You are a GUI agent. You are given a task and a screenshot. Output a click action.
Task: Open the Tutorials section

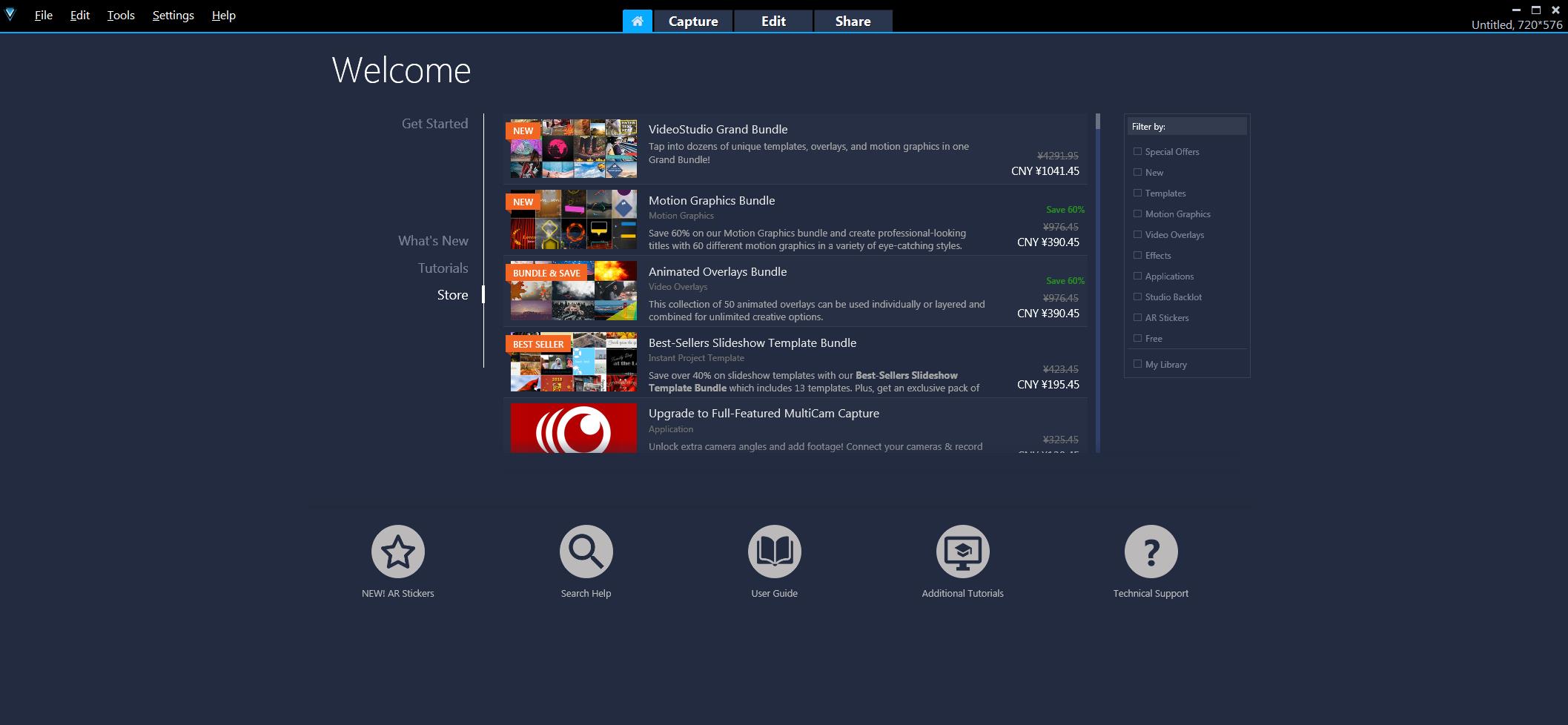443,268
